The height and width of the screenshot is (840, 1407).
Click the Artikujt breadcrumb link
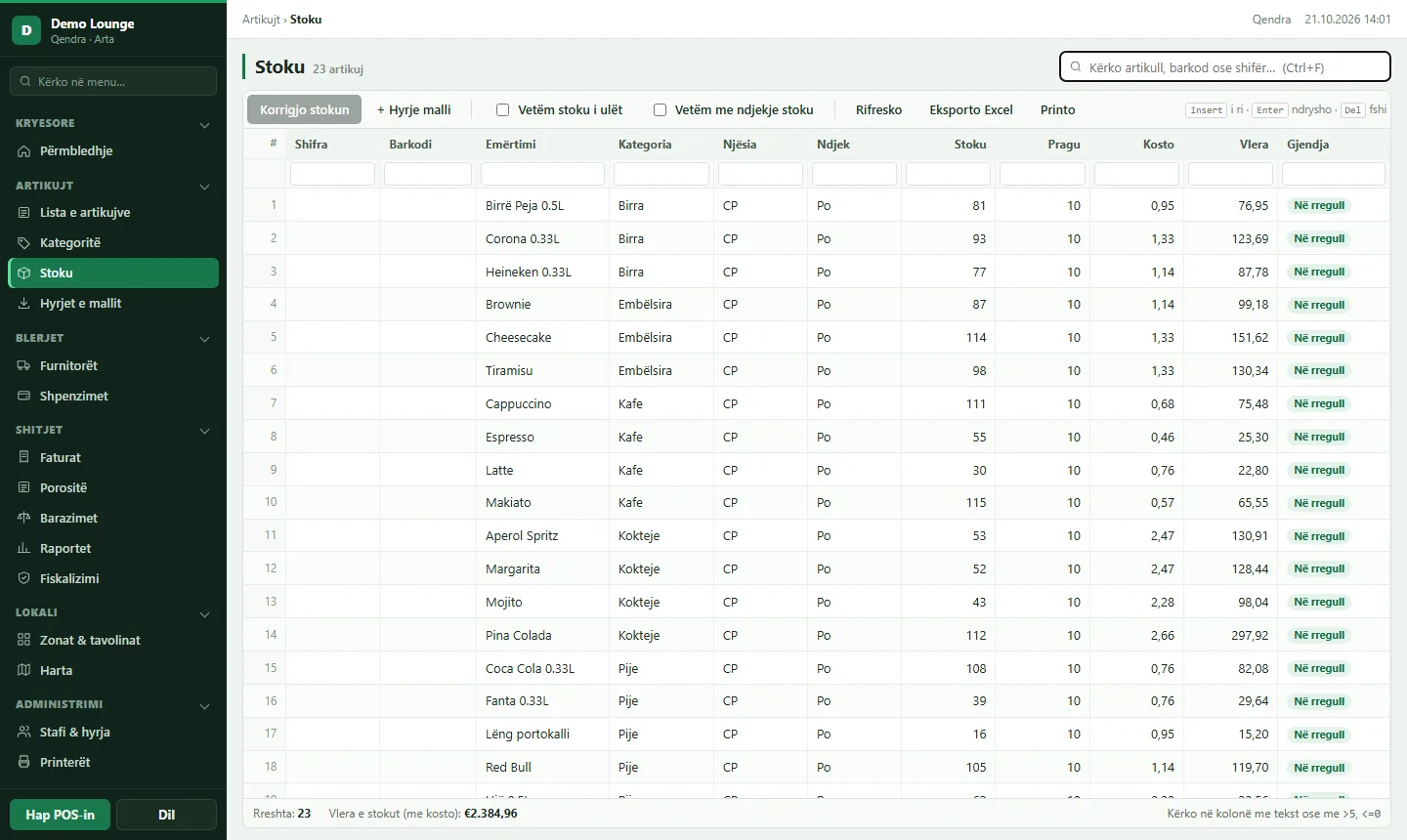[261, 20]
